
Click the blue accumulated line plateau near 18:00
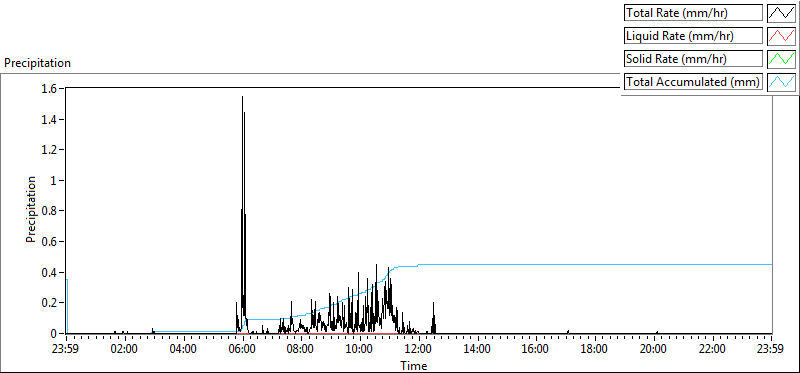pos(595,264)
